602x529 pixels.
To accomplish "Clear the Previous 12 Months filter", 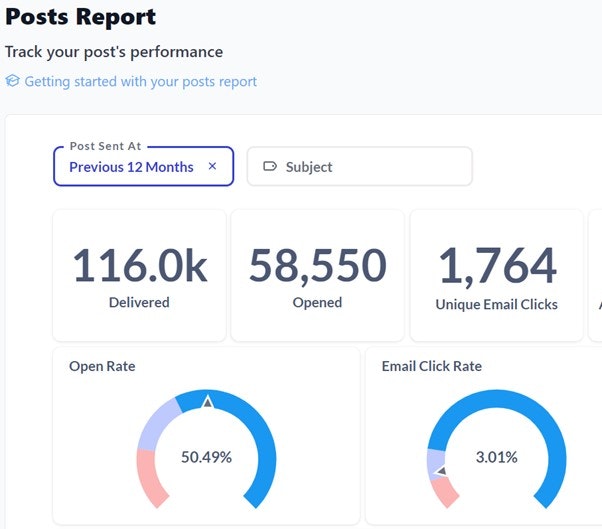I will click(212, 166).
